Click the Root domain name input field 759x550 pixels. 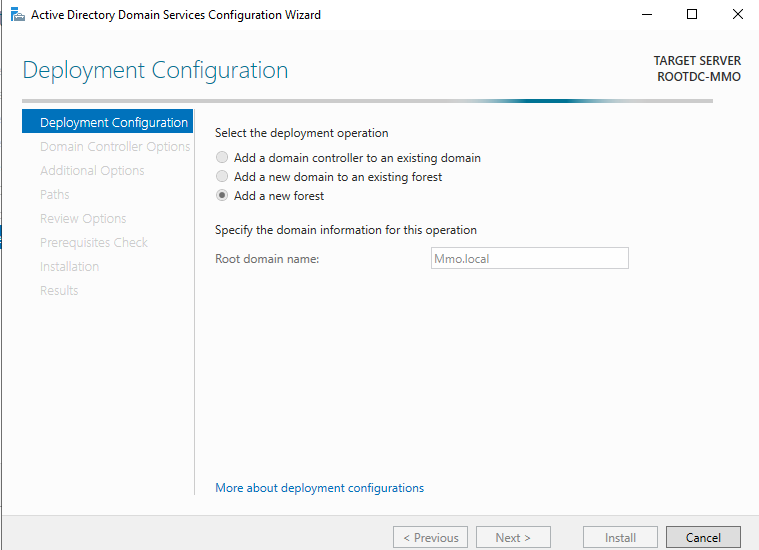click(x=530, y=258)
